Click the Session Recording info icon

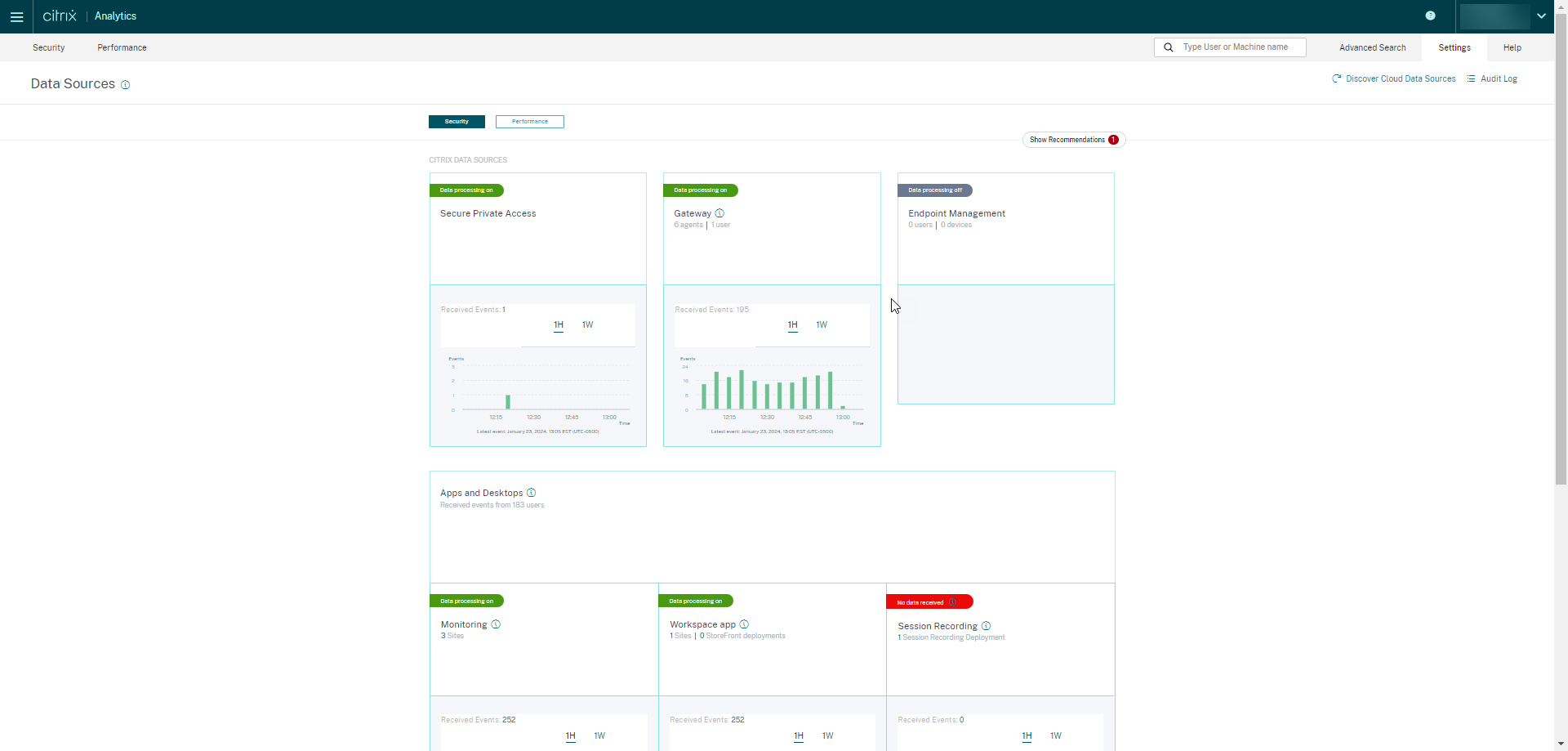click(x=986, y=626)
